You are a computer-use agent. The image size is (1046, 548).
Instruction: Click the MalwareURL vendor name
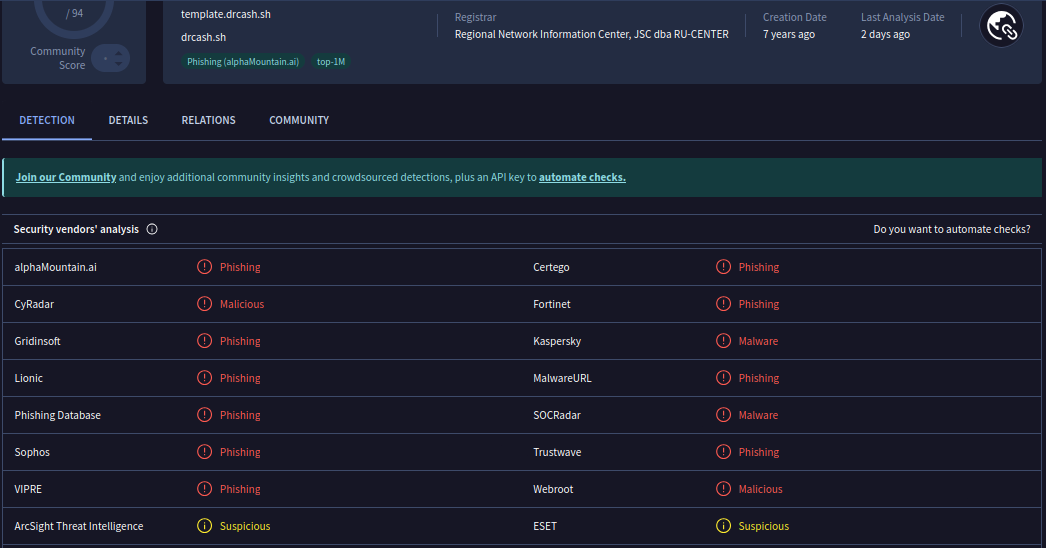point(562,378)
